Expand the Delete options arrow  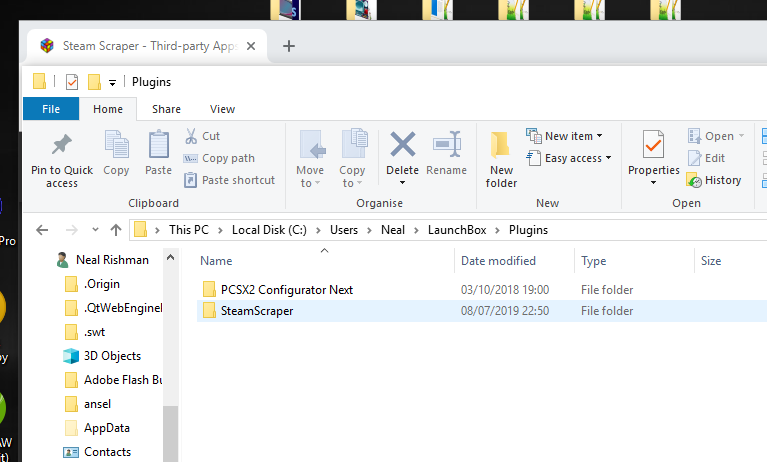[x=403, y=183]
